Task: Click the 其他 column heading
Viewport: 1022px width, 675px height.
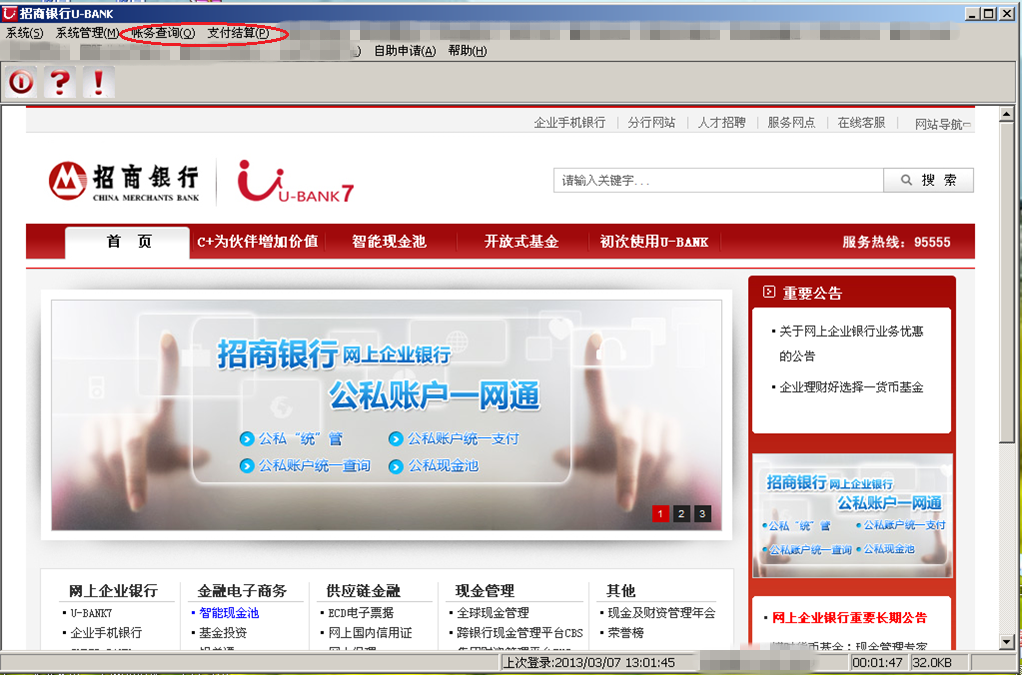Action: pos(620,591)
